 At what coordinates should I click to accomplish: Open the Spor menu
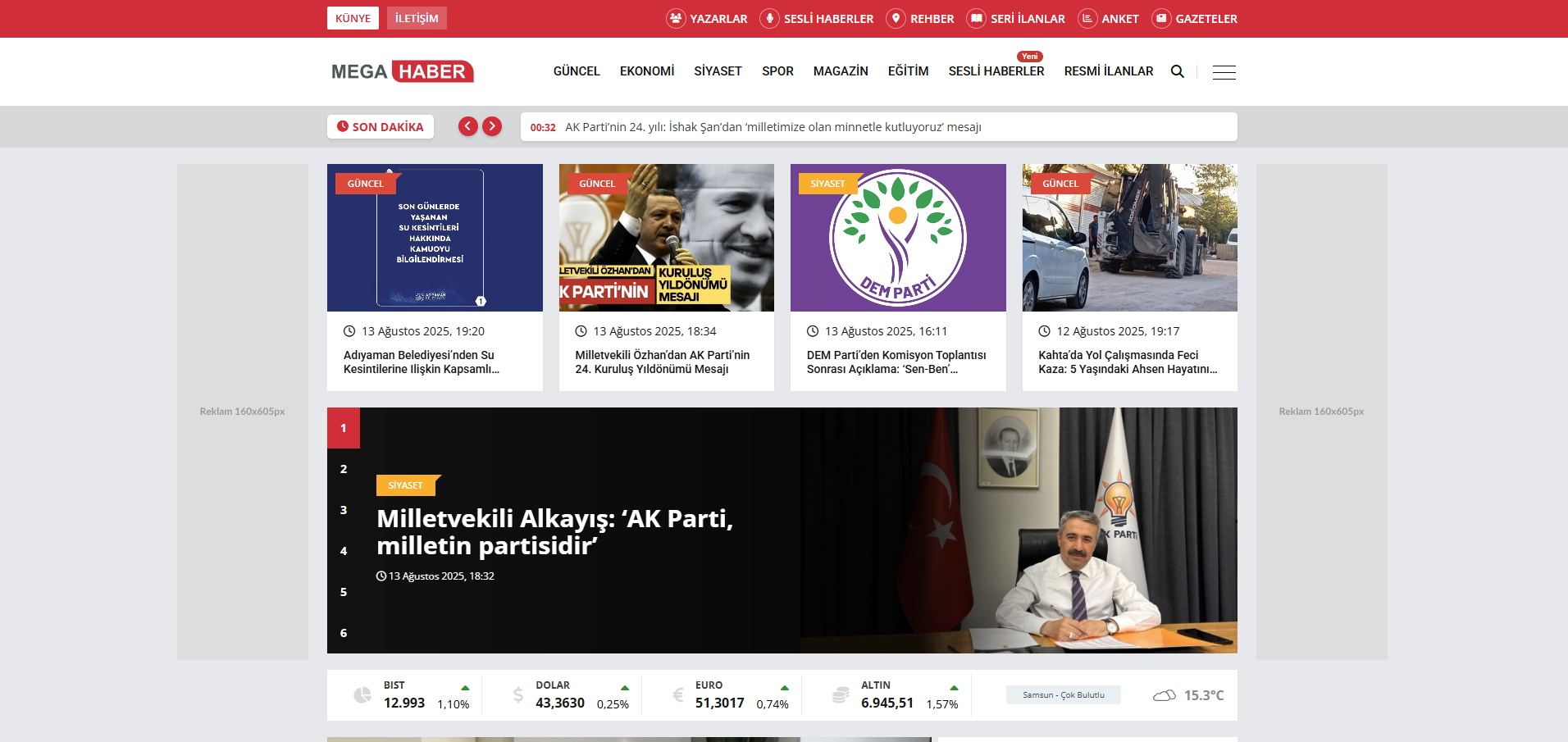point(777,71)
